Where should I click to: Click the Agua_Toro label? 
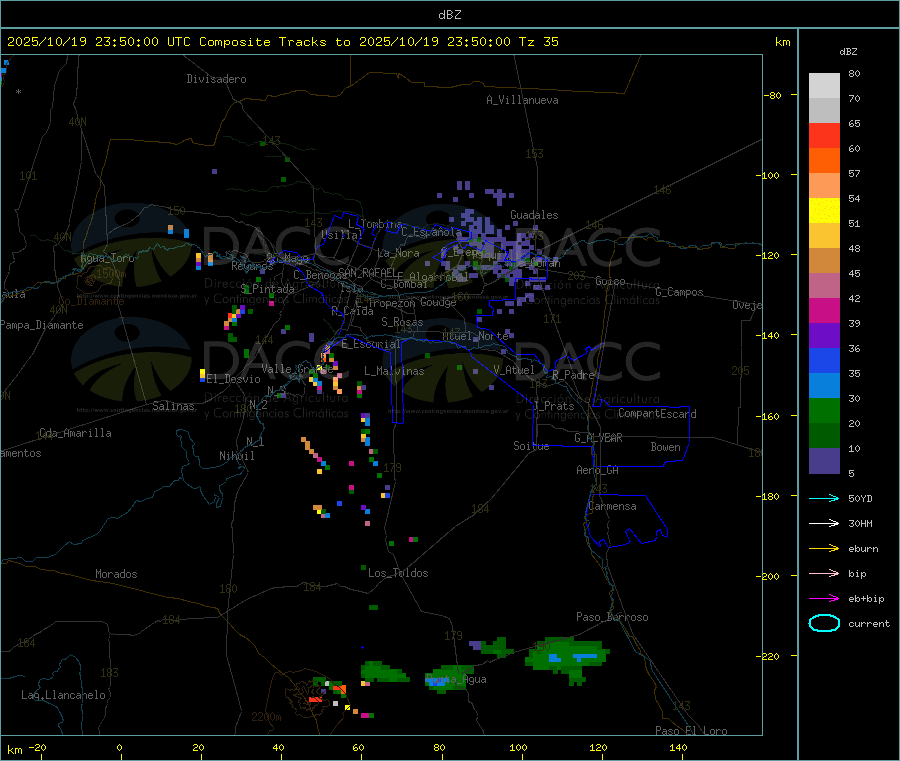point(107,258)
